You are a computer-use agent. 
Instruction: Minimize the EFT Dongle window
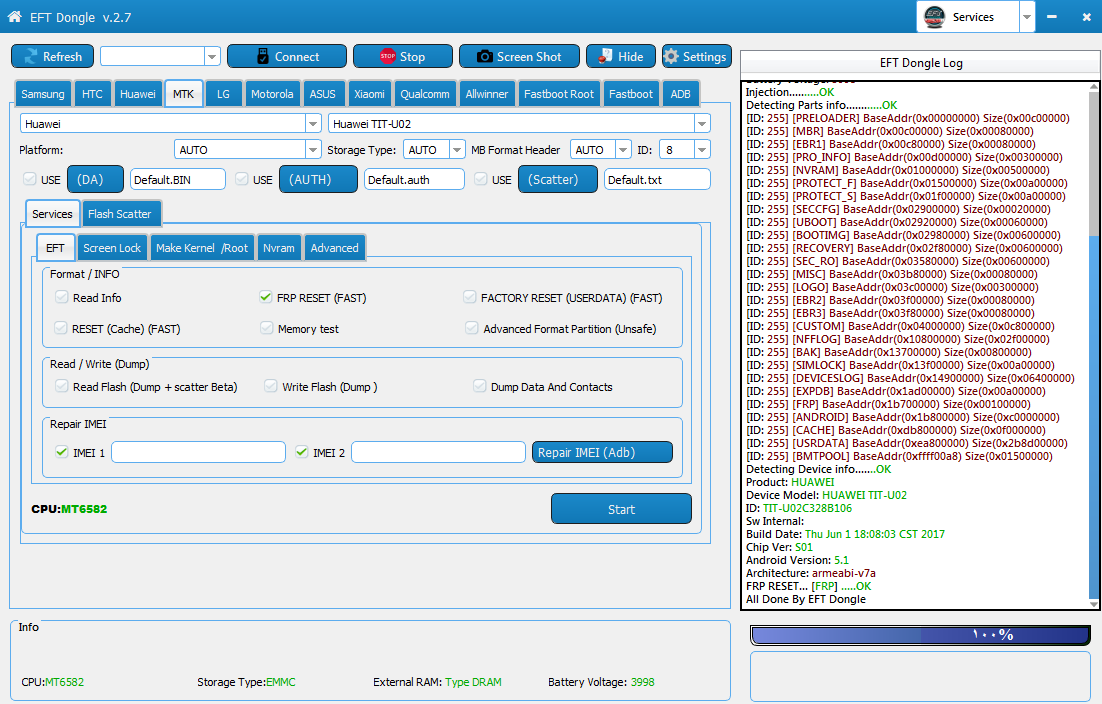pyautogui.click(x=1051, y=17)
